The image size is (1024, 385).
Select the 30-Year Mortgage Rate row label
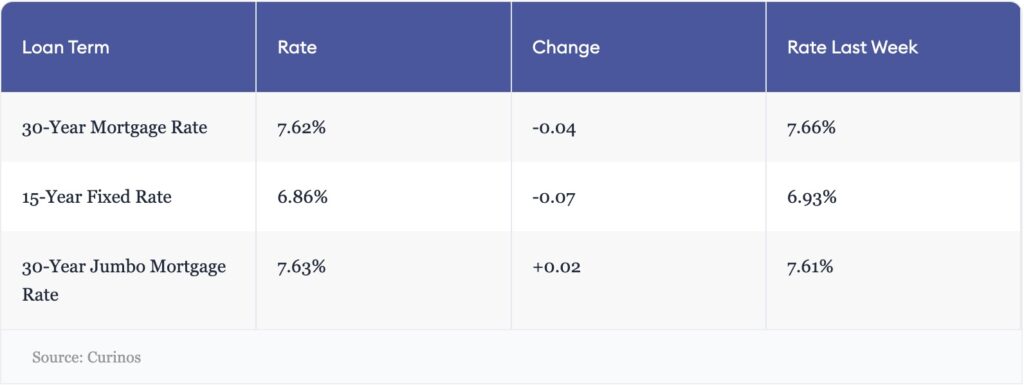pos(114,127)
